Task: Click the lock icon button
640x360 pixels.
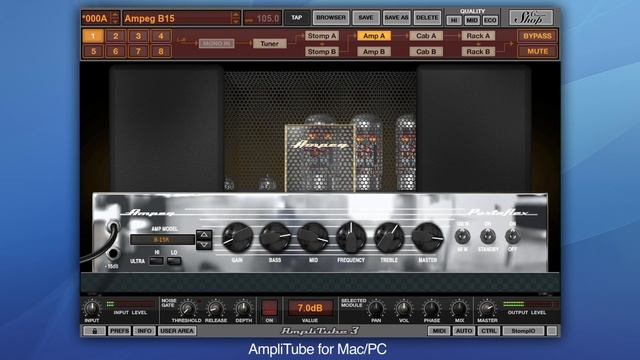Action: coord(94,331)
